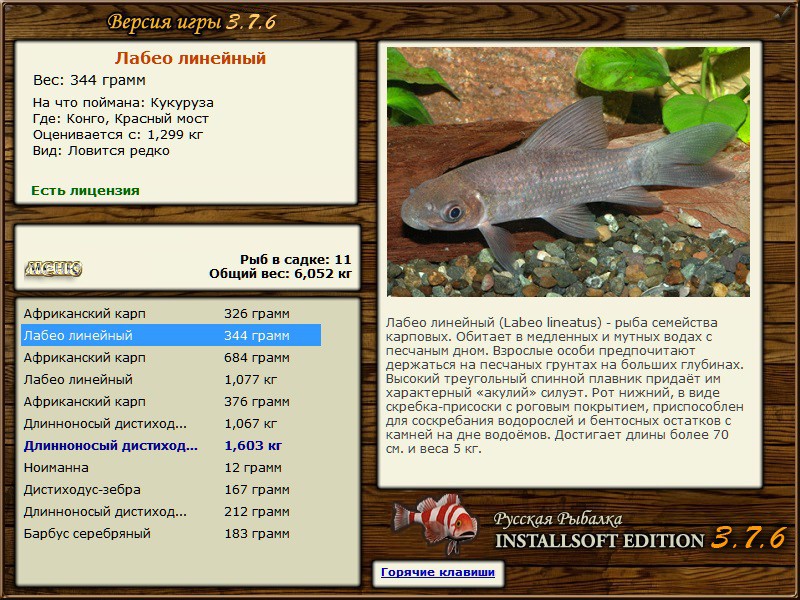This screenshot has width=800, height=600.
Task: Select the Ноиманна 12 грамм row
Action: [x=171, y=467]
